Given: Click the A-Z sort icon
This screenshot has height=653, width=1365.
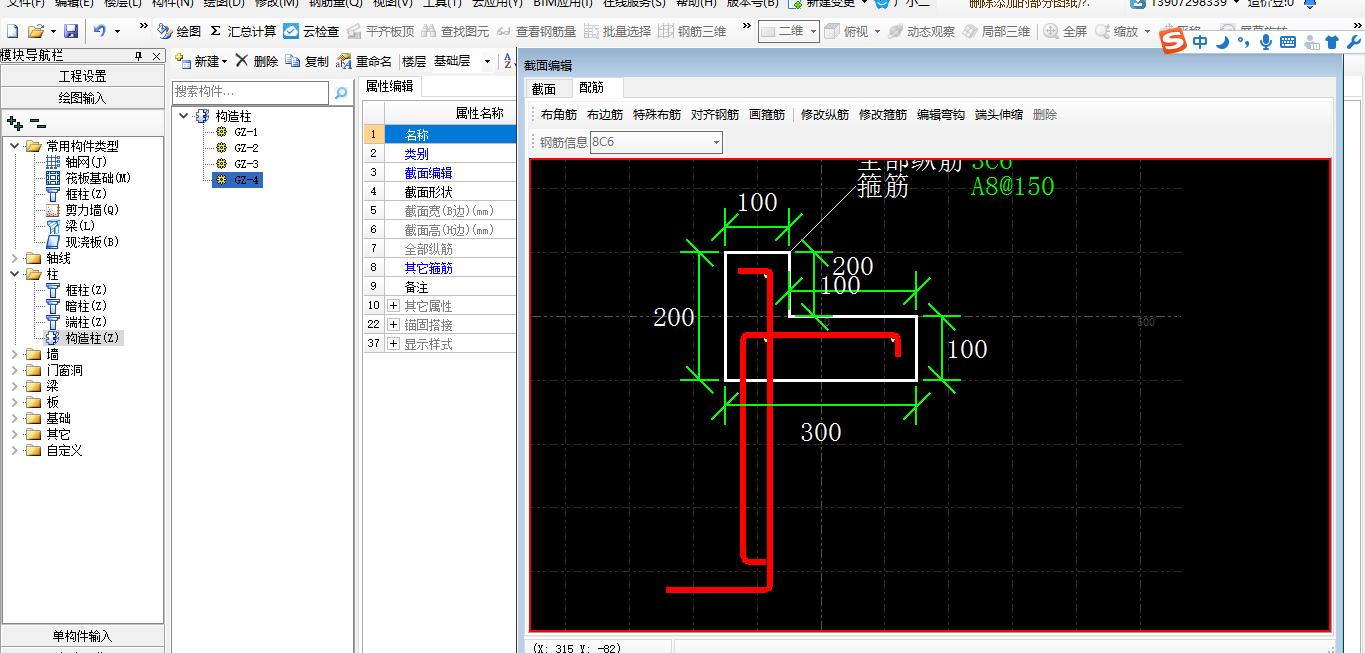Looking at the screenshot, I should click(509, 61).
